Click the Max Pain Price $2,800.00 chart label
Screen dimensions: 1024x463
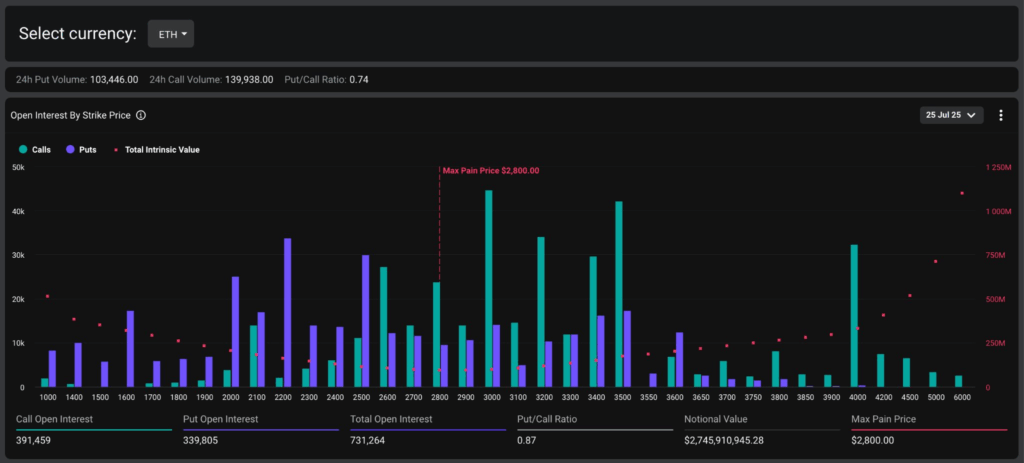pyautogui.click(x=491, y=170)
